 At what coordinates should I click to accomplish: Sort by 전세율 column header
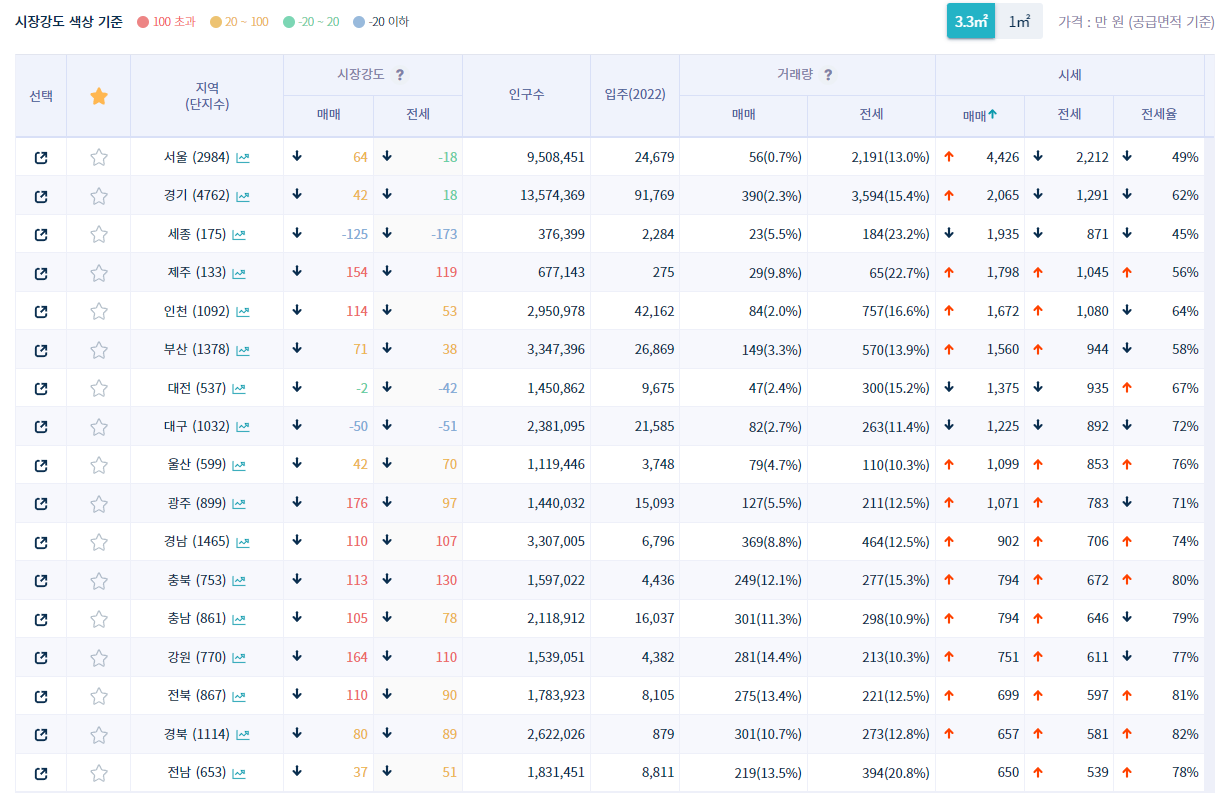(x=1159, y=115)
